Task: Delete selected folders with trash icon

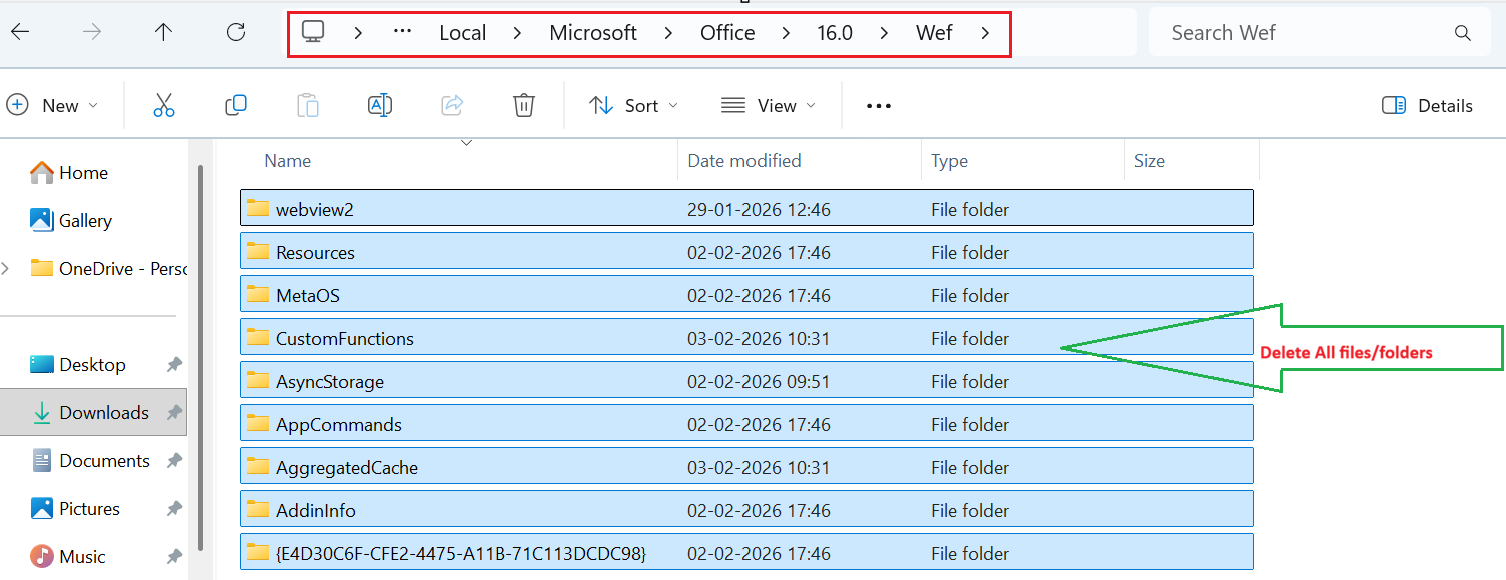Action: [x=524, y=105]
